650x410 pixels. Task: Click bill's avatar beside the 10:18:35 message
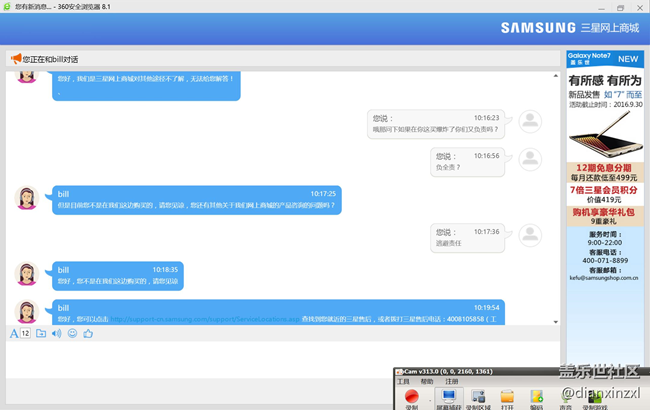pyautogui.click(x=27, y=274)
